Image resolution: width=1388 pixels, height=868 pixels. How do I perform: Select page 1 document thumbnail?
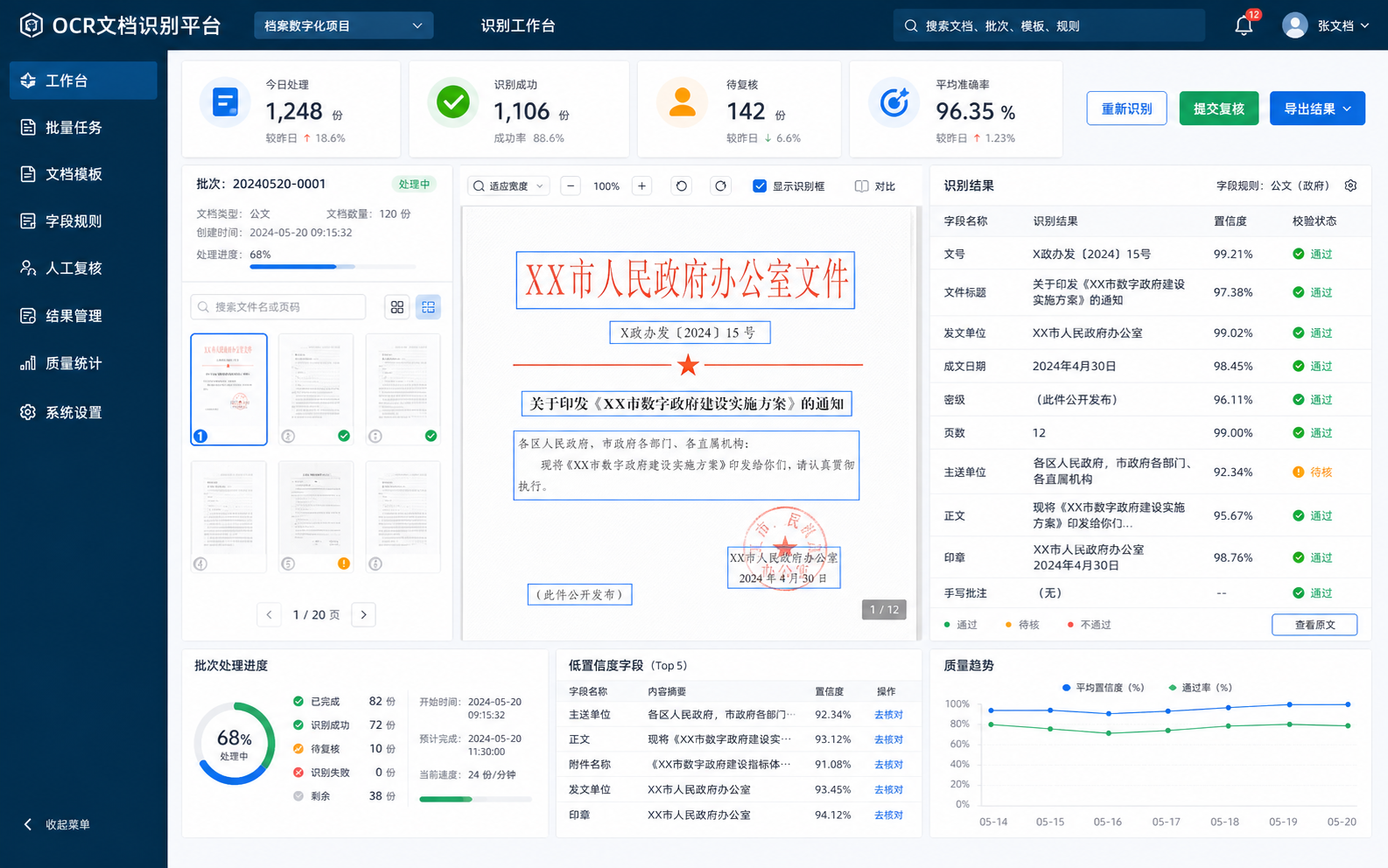click(x=228, y=389)
